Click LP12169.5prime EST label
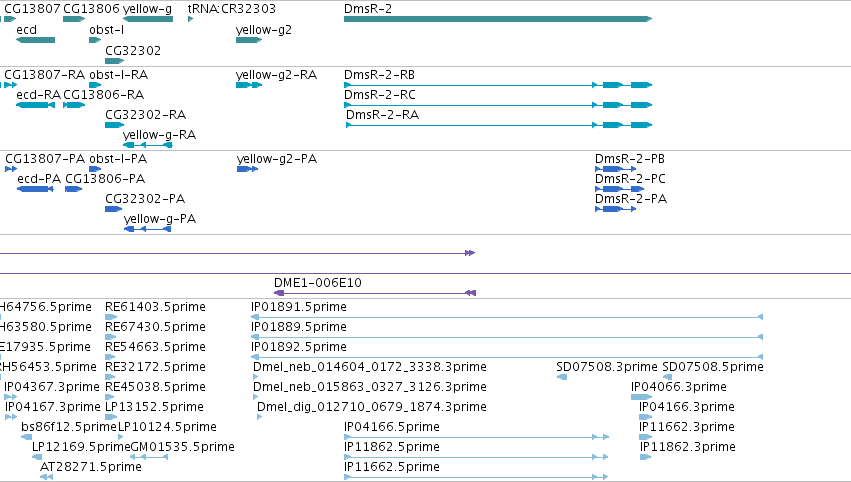The height and width of the screenshot is (482, 851). tap(81, 447)
